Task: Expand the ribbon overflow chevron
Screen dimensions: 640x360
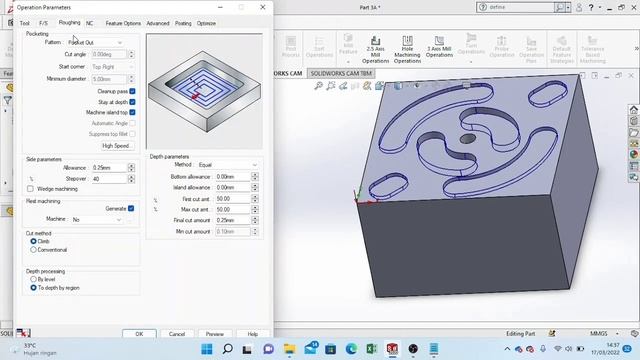Action: click(x=637, y=49)
